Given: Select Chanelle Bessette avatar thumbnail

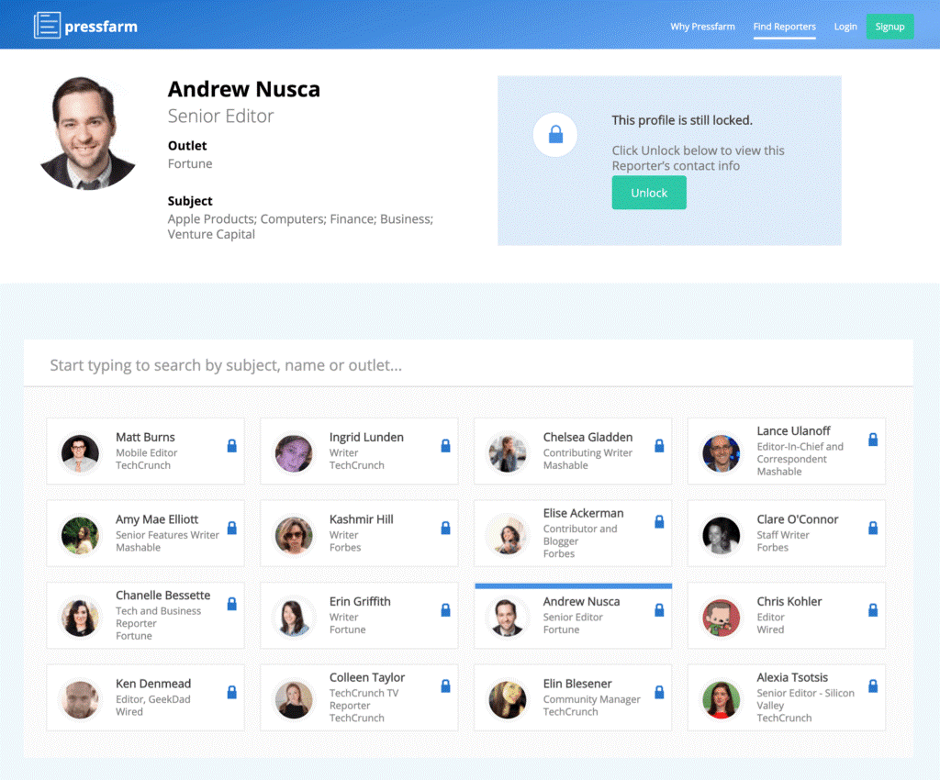Looking at the screenshot, I should tap(80, 617).
